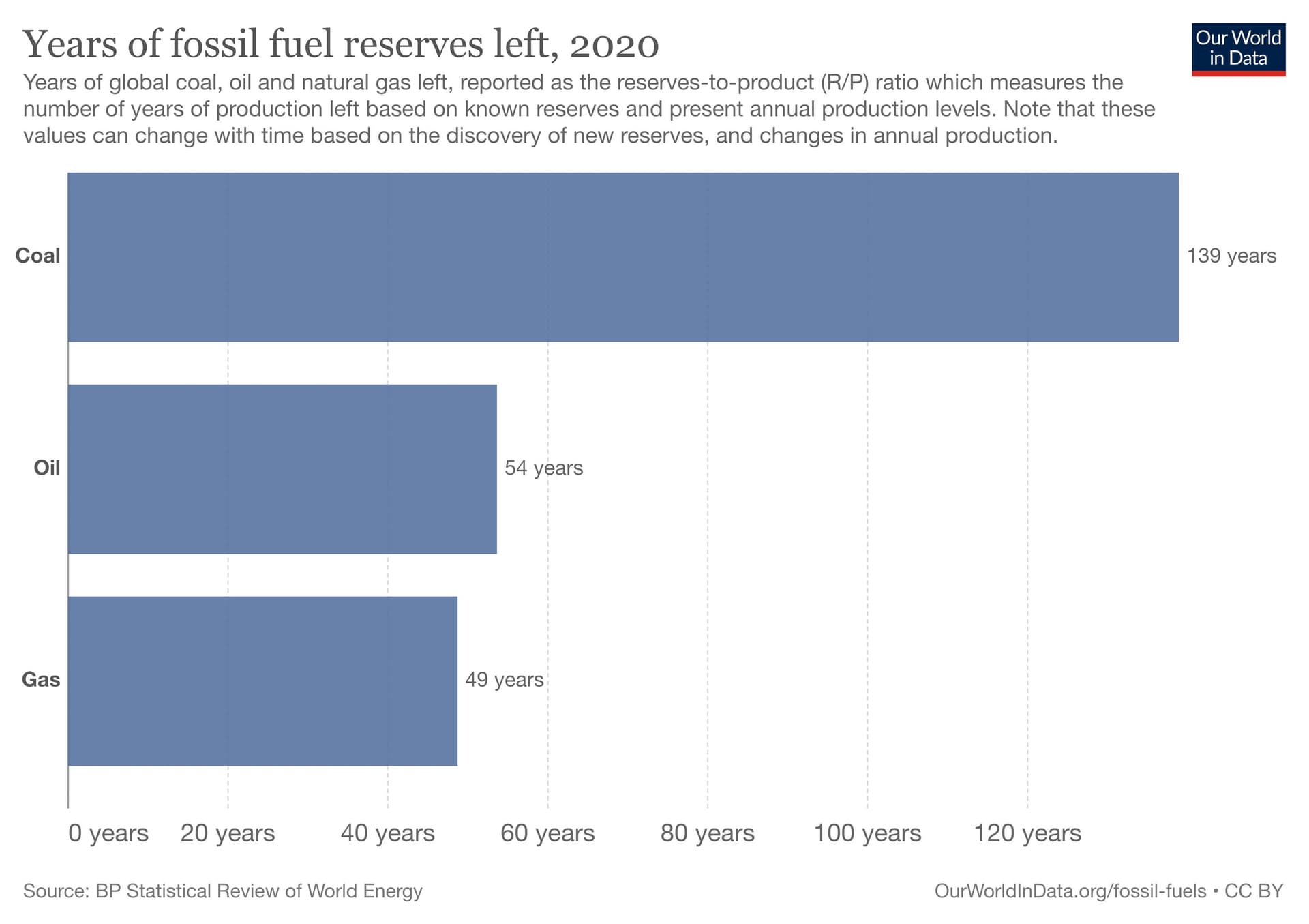The image size is (1309, 924).
Task: Click the 49 years data label
Action: [504, 679]
